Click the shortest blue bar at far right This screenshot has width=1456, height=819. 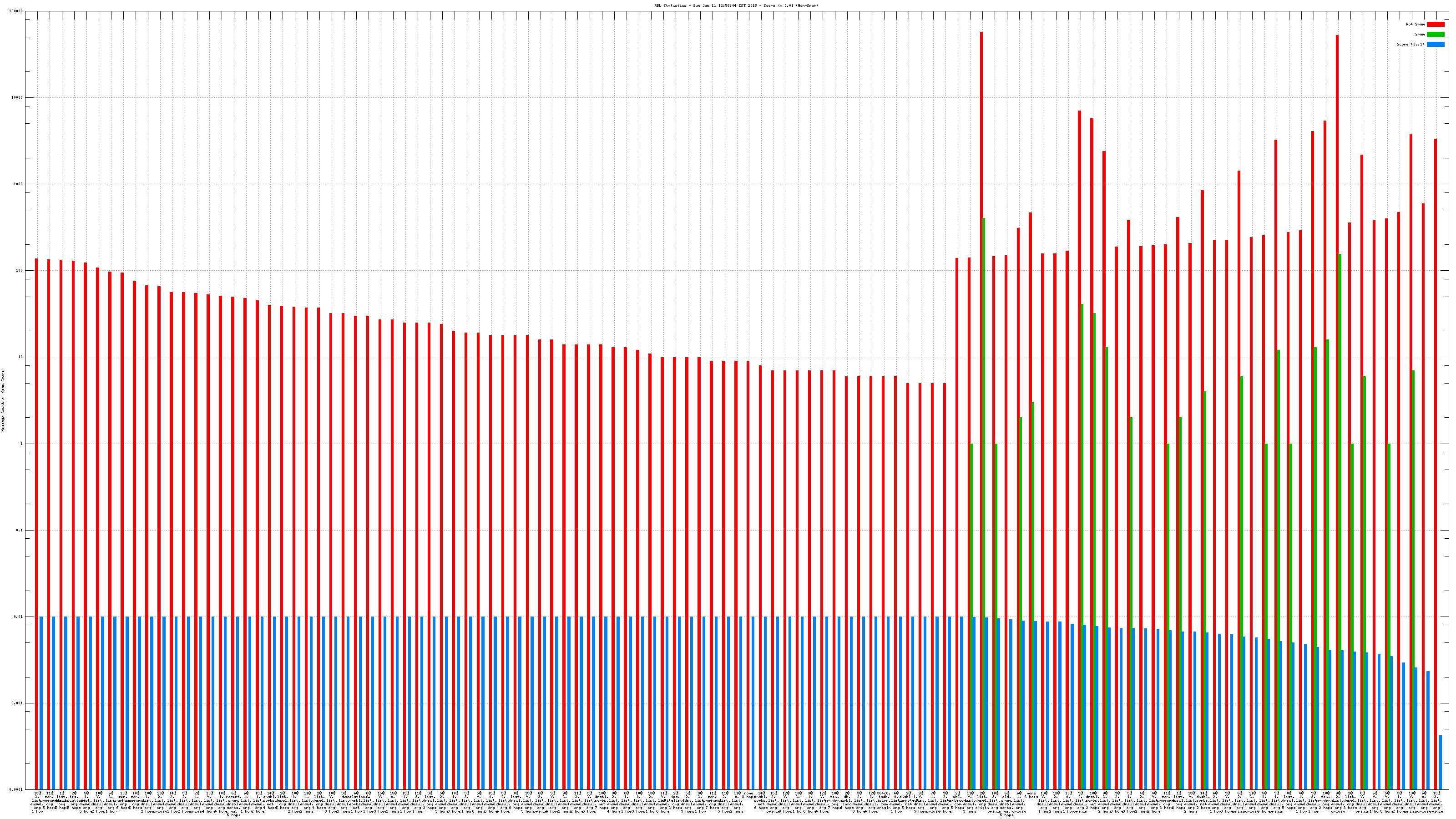pos(1440,762)
